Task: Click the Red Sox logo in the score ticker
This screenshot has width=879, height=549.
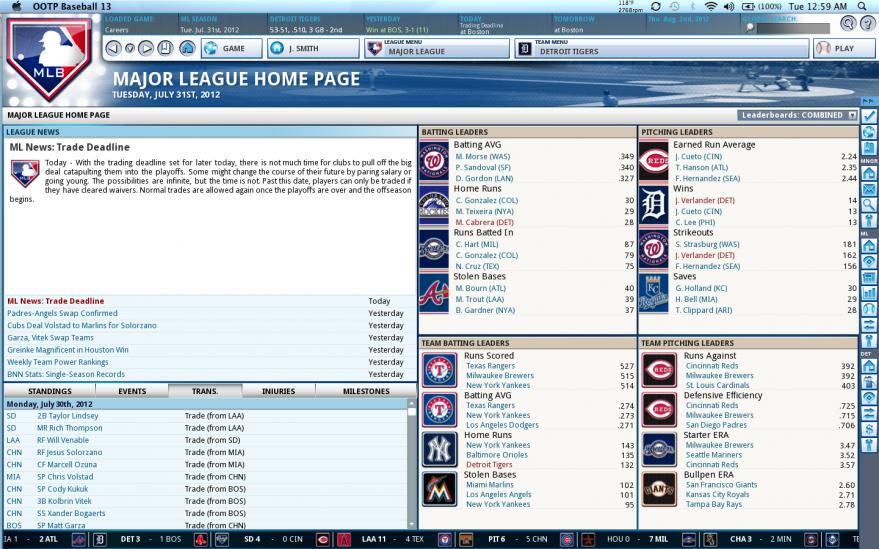Action: 201,539
